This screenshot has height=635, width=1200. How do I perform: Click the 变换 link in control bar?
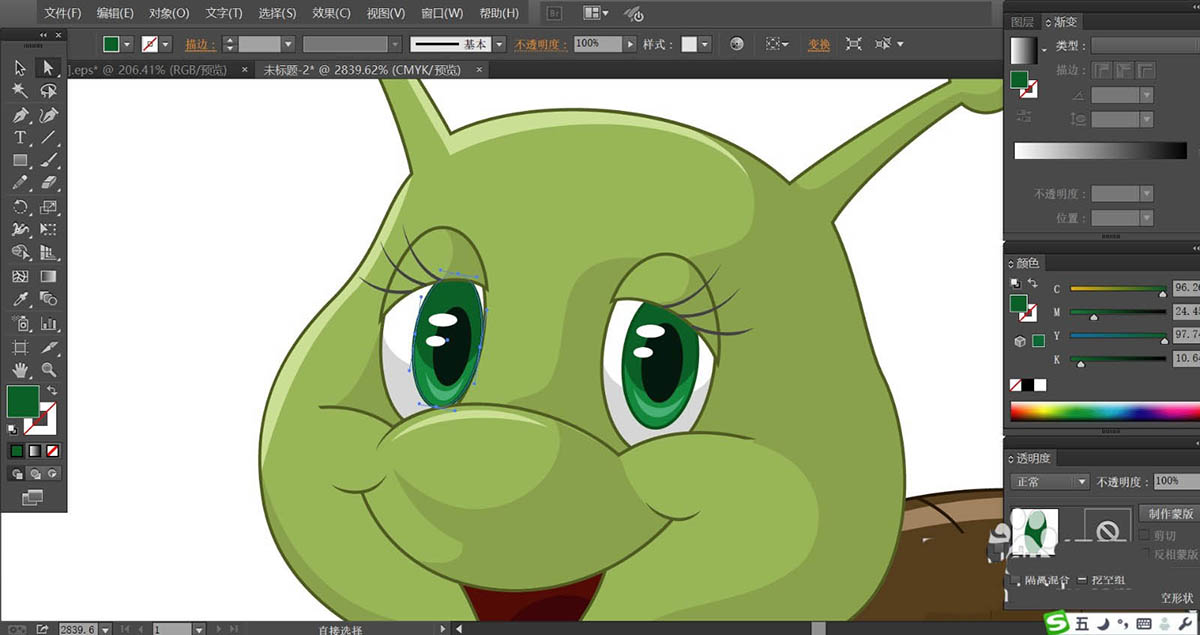[819, 45]
